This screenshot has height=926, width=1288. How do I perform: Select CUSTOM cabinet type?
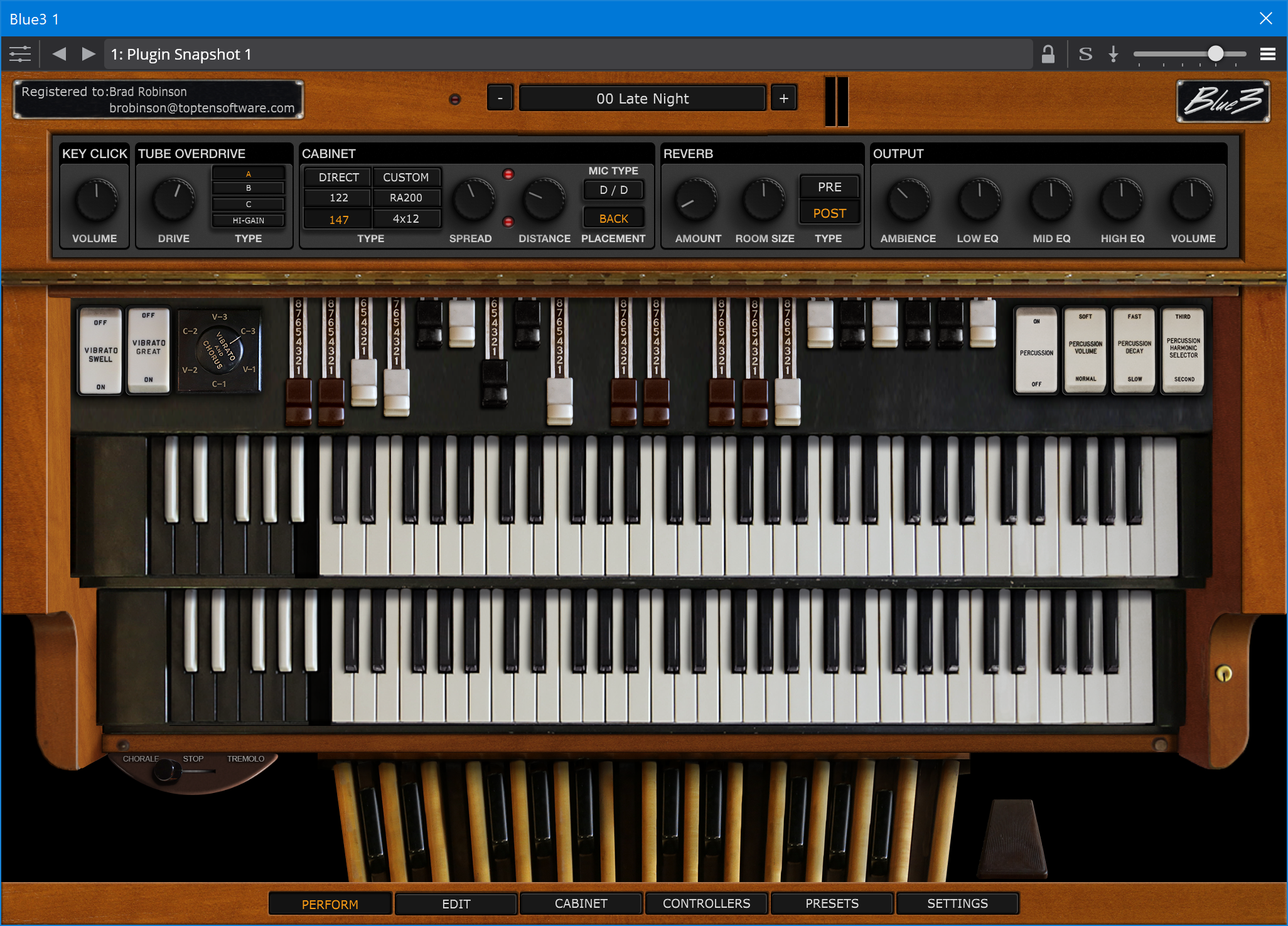406,178
